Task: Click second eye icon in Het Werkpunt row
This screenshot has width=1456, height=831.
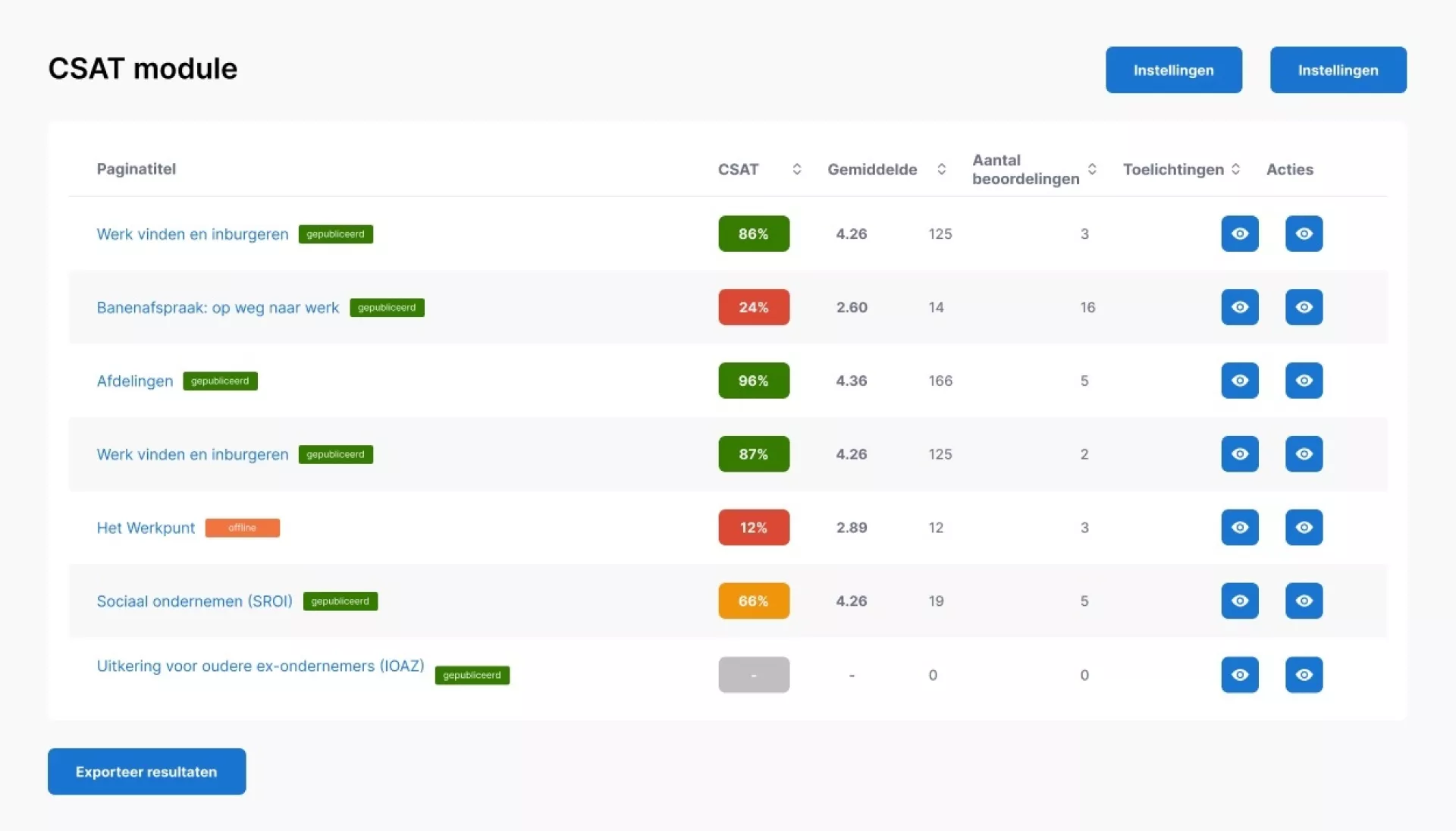Action: 1304,528
